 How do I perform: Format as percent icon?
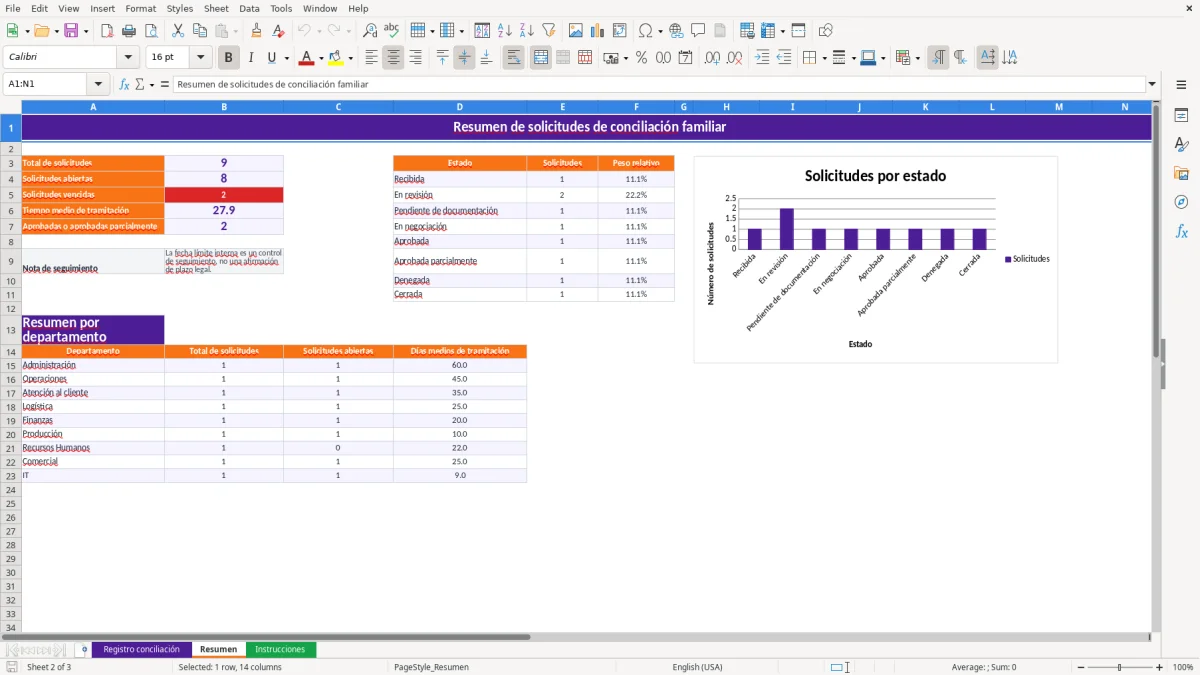pyautogui.click(x=641, y=58)
